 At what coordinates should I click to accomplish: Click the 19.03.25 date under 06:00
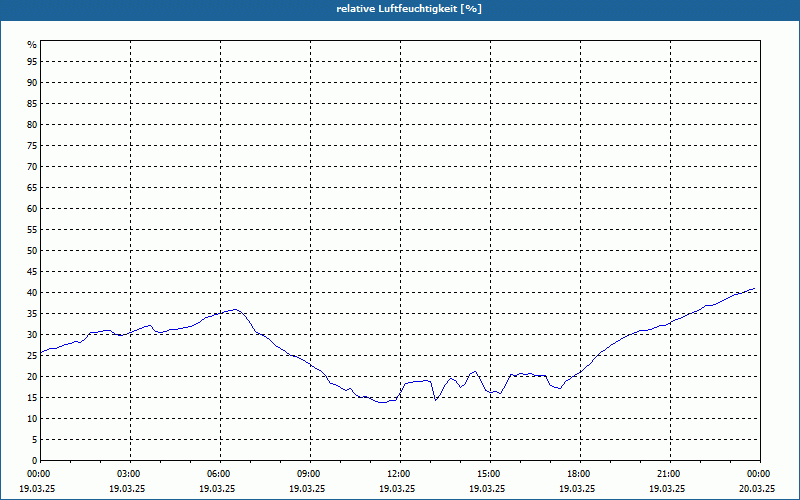pos(217,488)
